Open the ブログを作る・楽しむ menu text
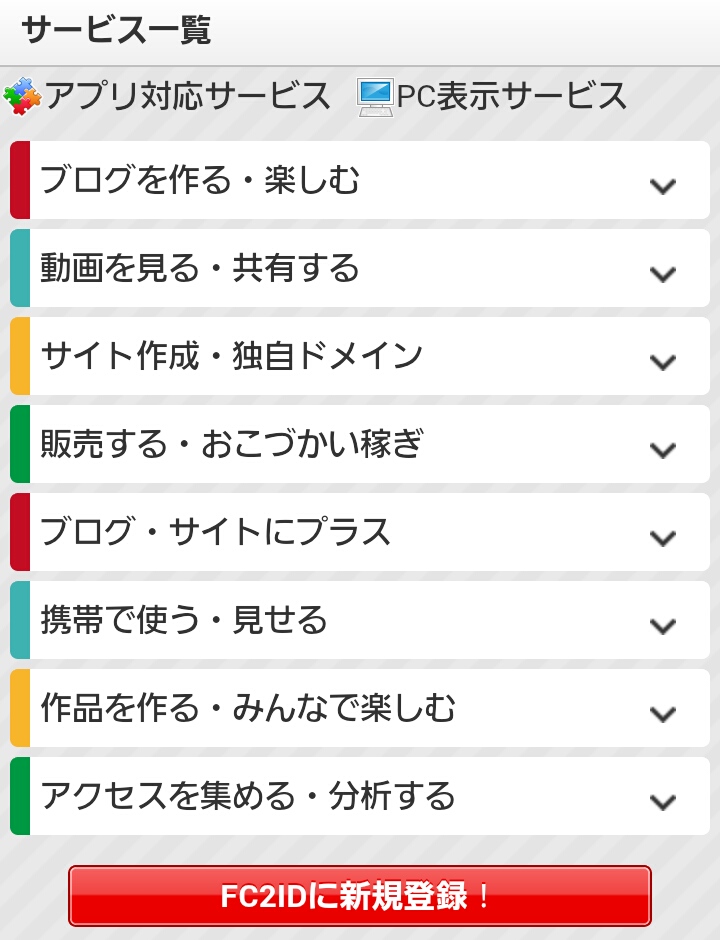Viewport: 720px width, 940px height. pyautogui.click(x=200, y=181)
